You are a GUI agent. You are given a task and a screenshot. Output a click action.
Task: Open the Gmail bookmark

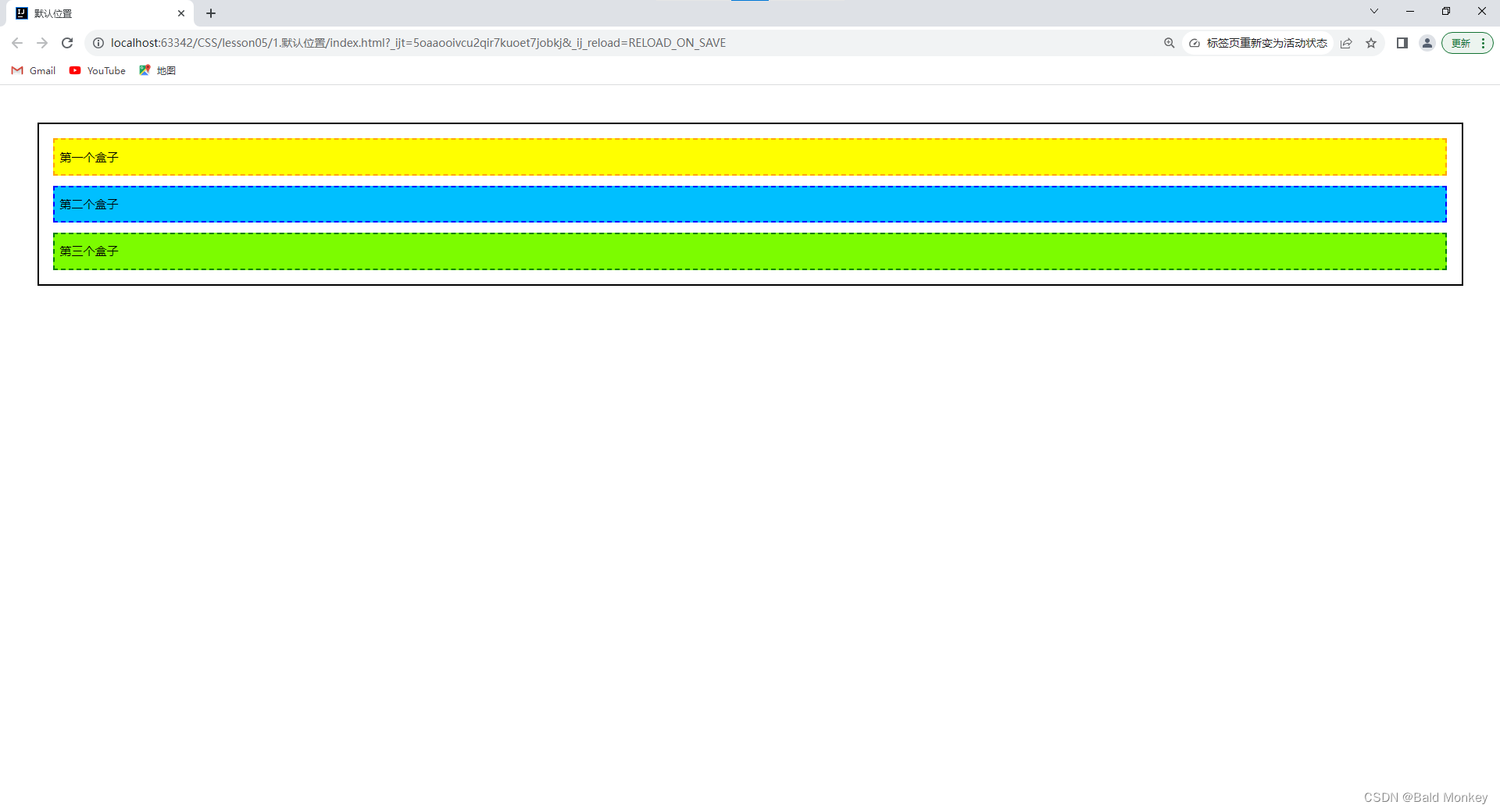34,70
